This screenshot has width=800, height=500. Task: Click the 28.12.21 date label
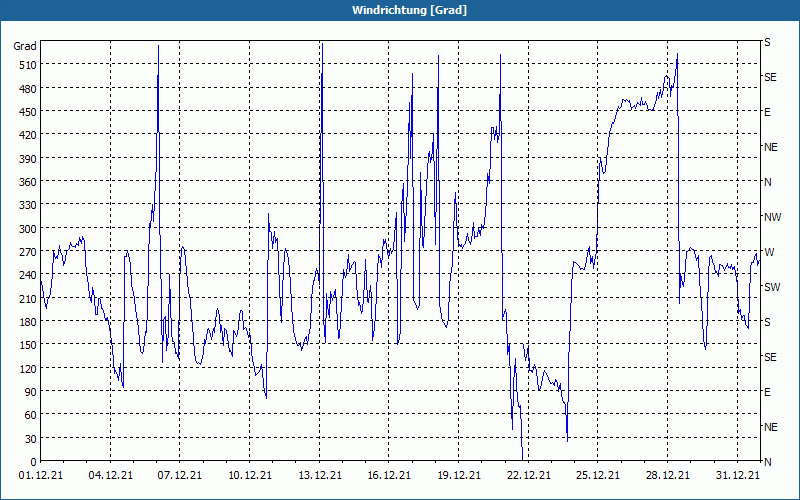coord(667,476)
